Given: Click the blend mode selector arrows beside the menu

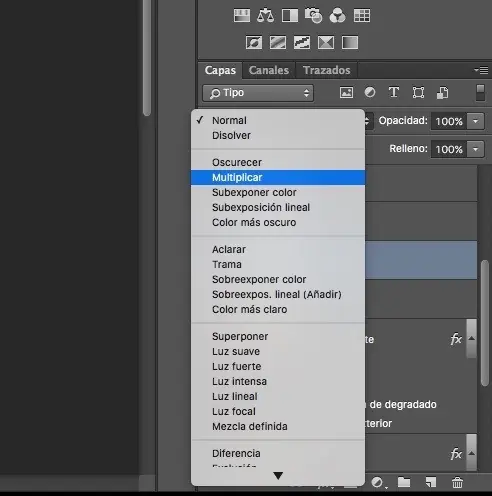Looking at the screenshot, I should click(x=367, y=121).
